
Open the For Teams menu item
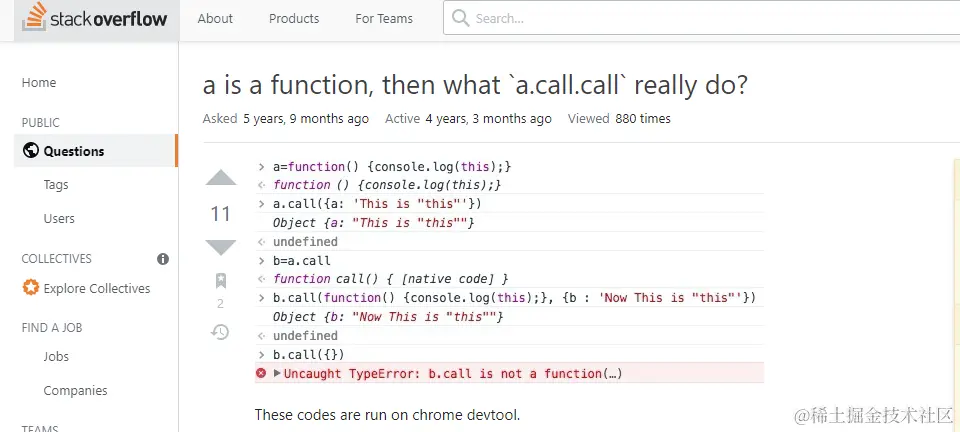pos(384,18)
